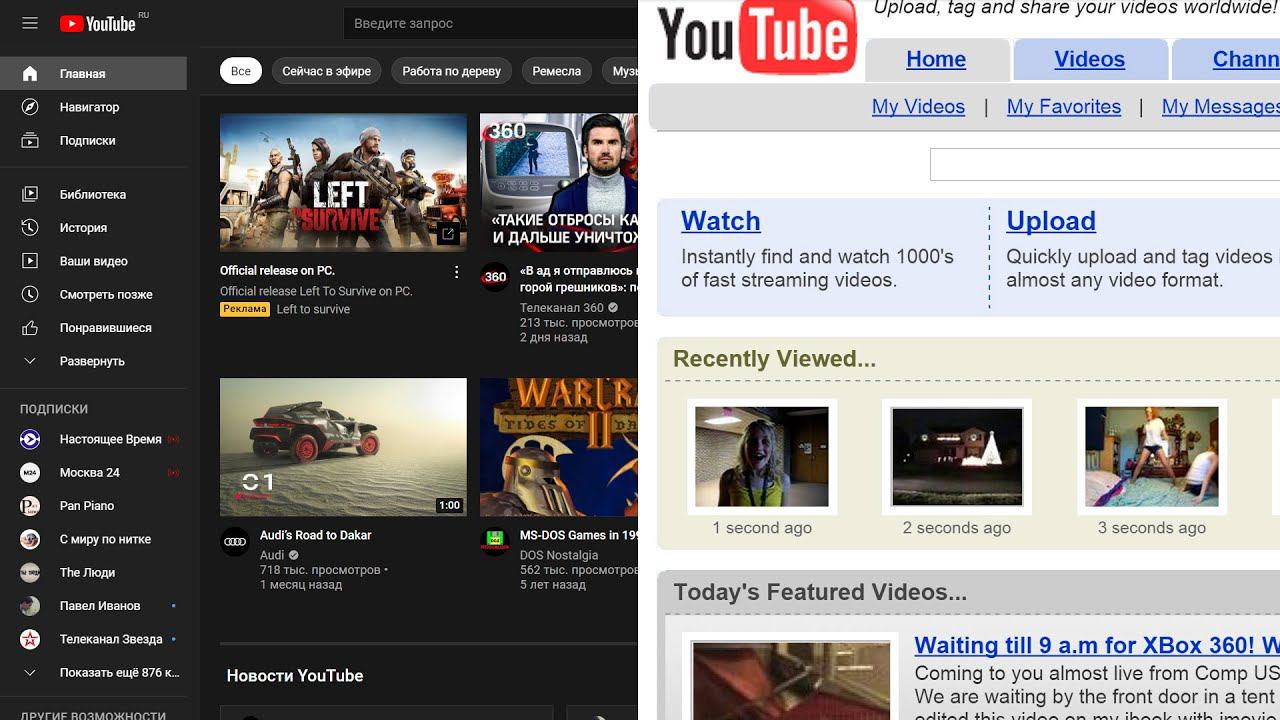Select the Ремесла filter chip
This screenshot has height=720, width=1280.
pyautogui.click(x=557, y=71)
